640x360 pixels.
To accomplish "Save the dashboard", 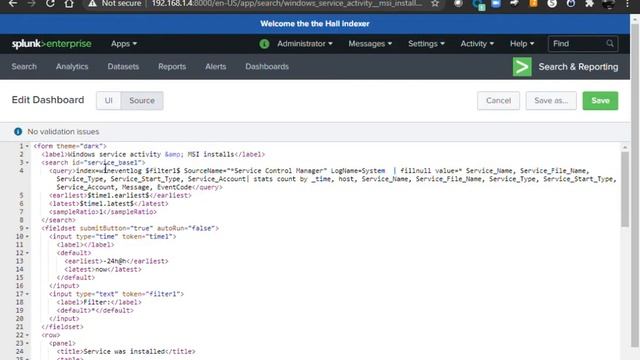I will pyautogui.click(x=600, y=100).
